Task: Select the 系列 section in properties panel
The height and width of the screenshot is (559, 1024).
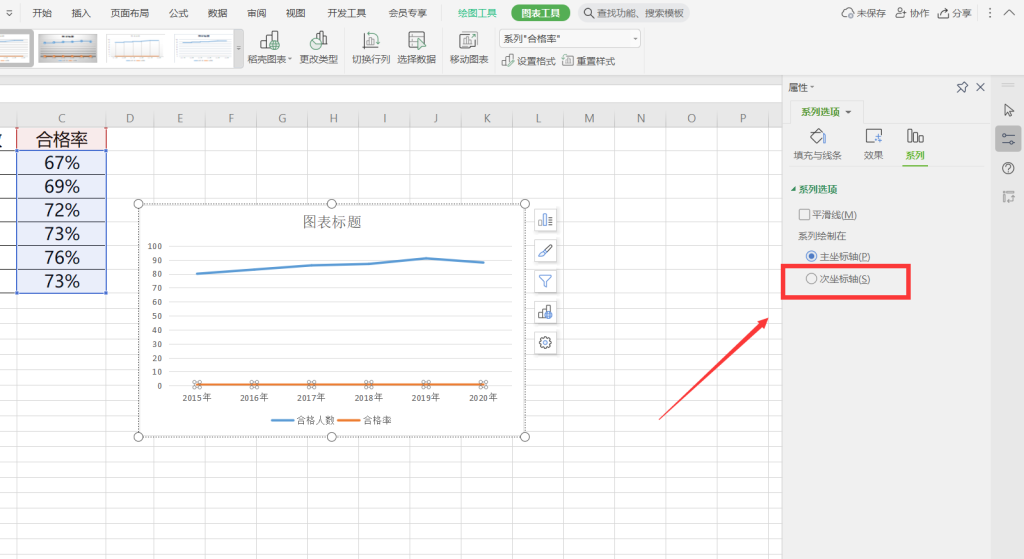Action: point(915,144)
